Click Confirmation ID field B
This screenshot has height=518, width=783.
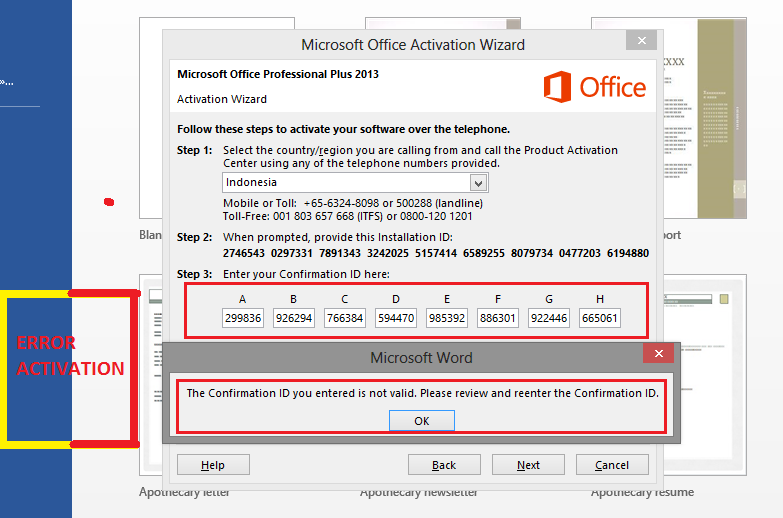(294, 318)
